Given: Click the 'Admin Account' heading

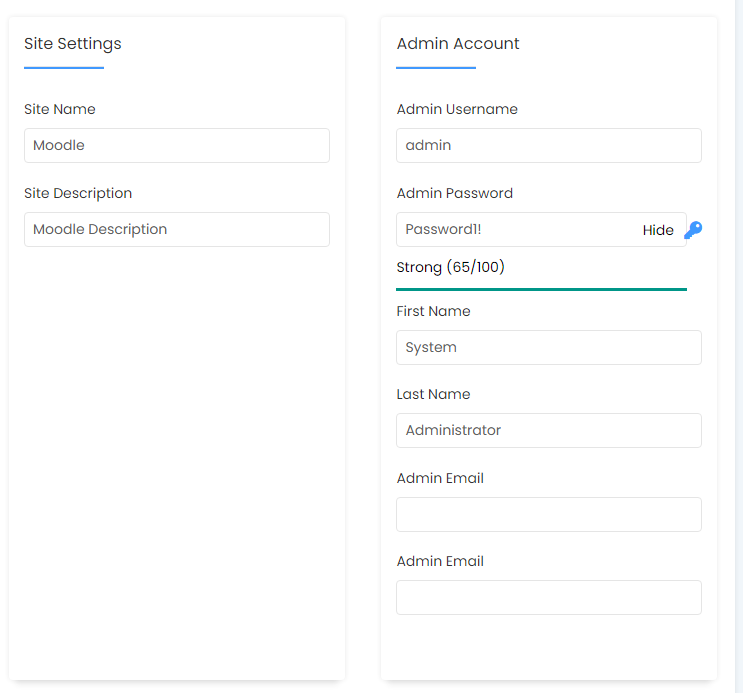Looking at the screenshot, I should [458, 44].
